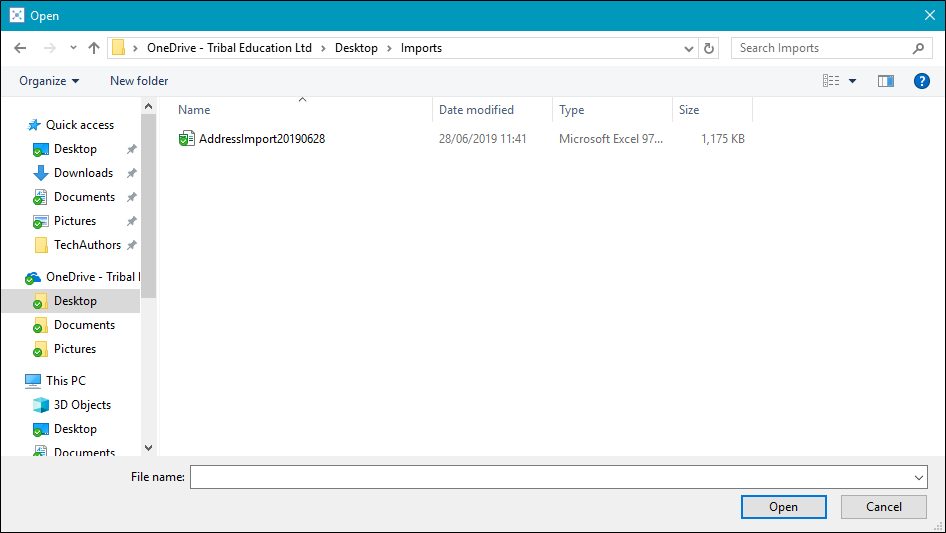Open Pictures under OneDrive
Screen dimensions: 946x533
(75, 349)
